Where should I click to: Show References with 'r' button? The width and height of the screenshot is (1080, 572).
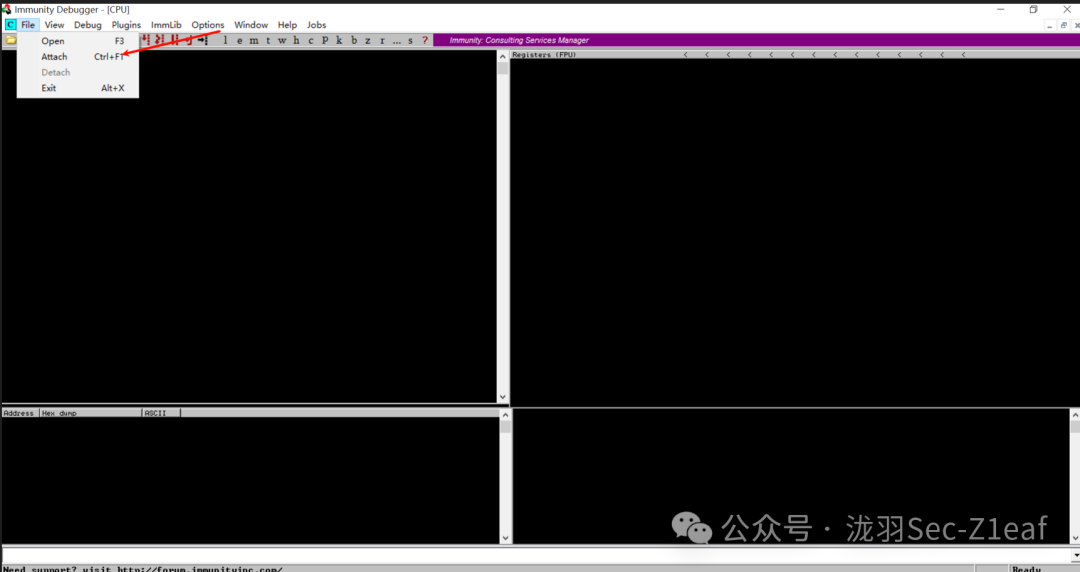[382, 40]
